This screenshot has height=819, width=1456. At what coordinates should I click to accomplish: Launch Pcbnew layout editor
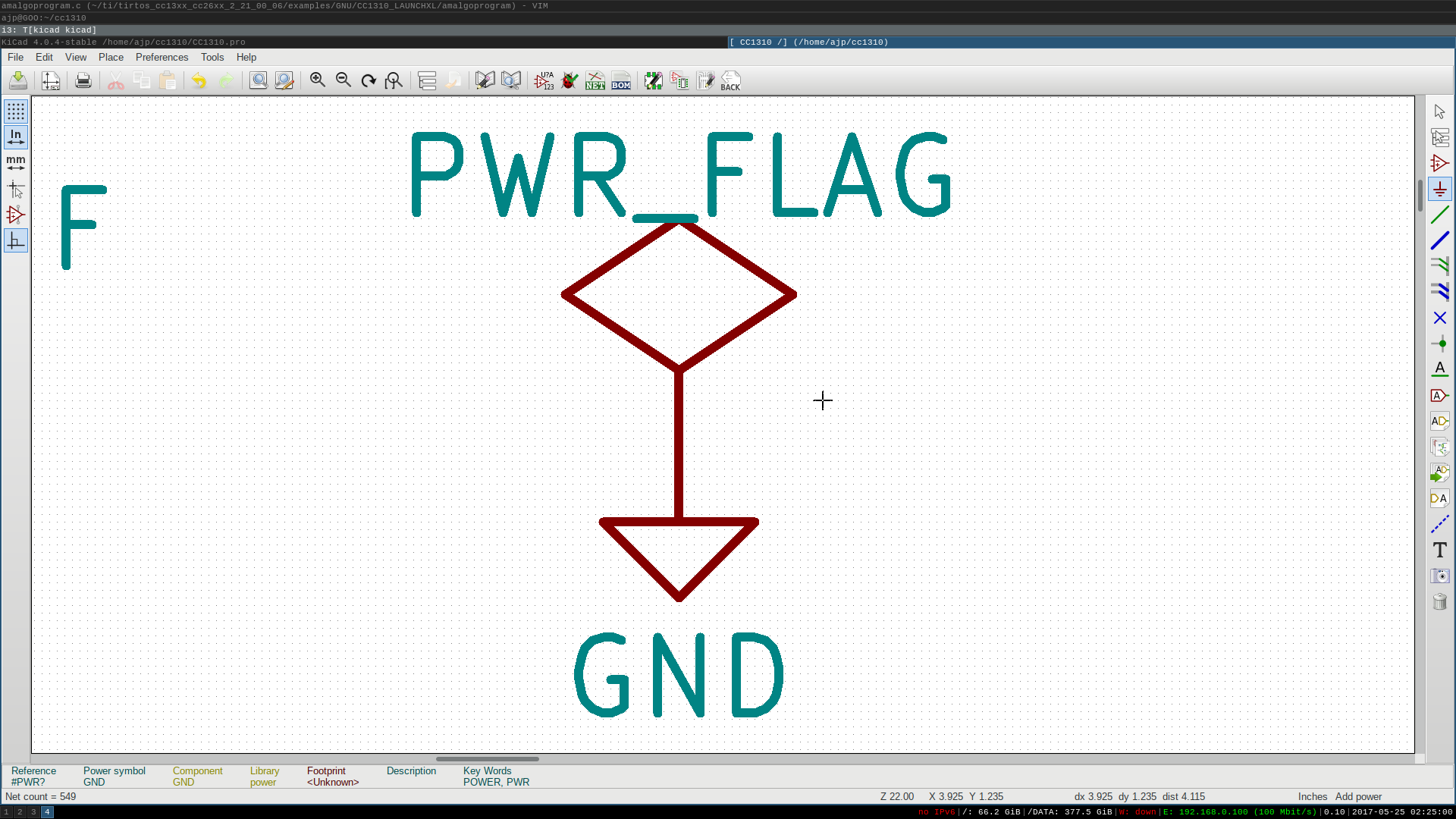(x=705, y=80)
